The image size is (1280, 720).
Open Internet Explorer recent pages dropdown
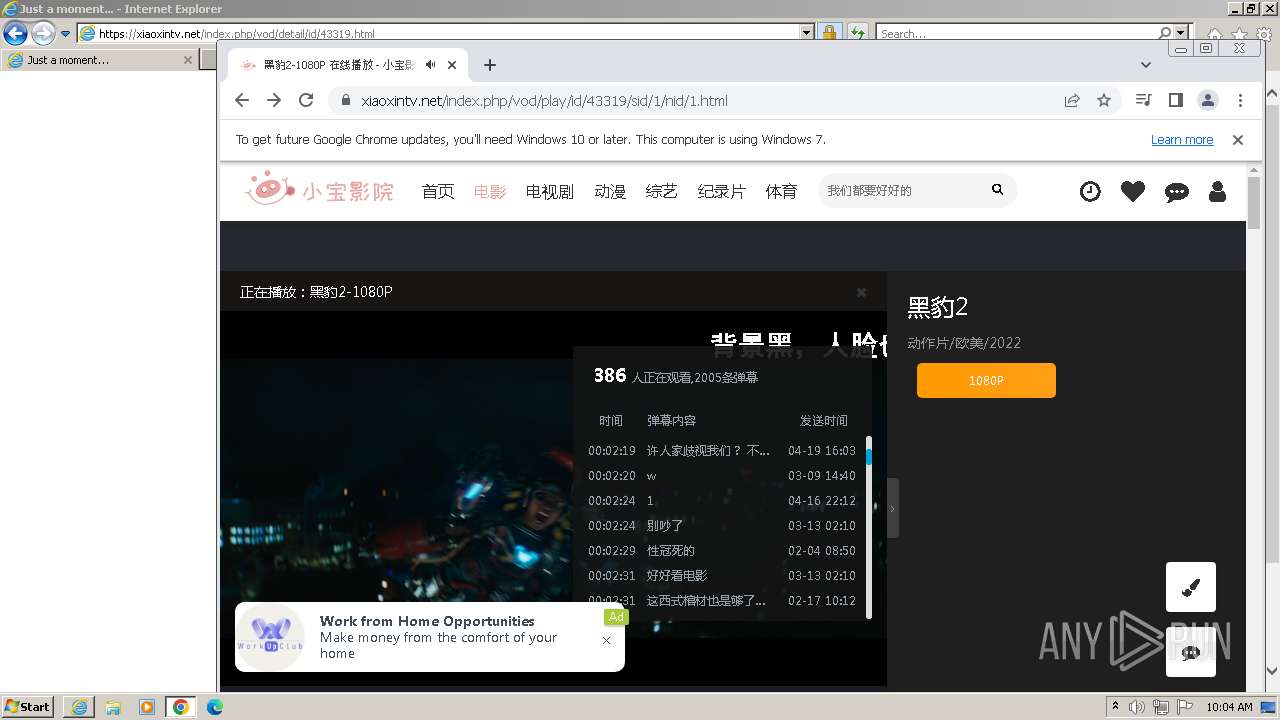(66, 33)
